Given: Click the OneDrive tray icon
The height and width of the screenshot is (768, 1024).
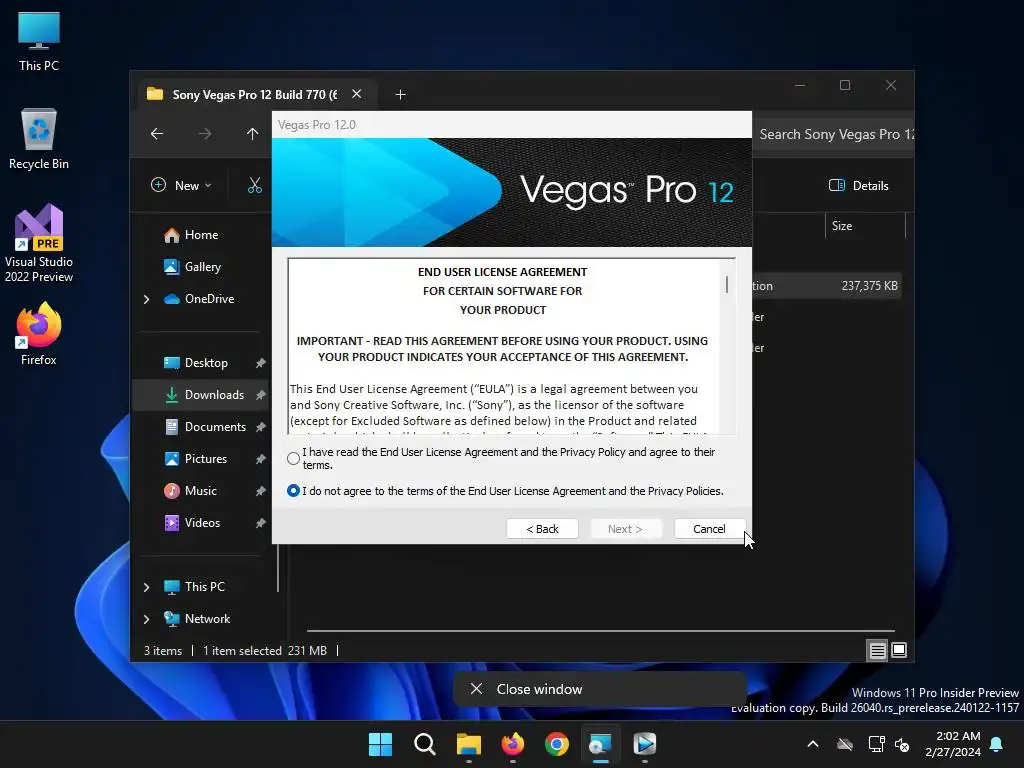Looking at the screenshot, I should coord(845,744).
